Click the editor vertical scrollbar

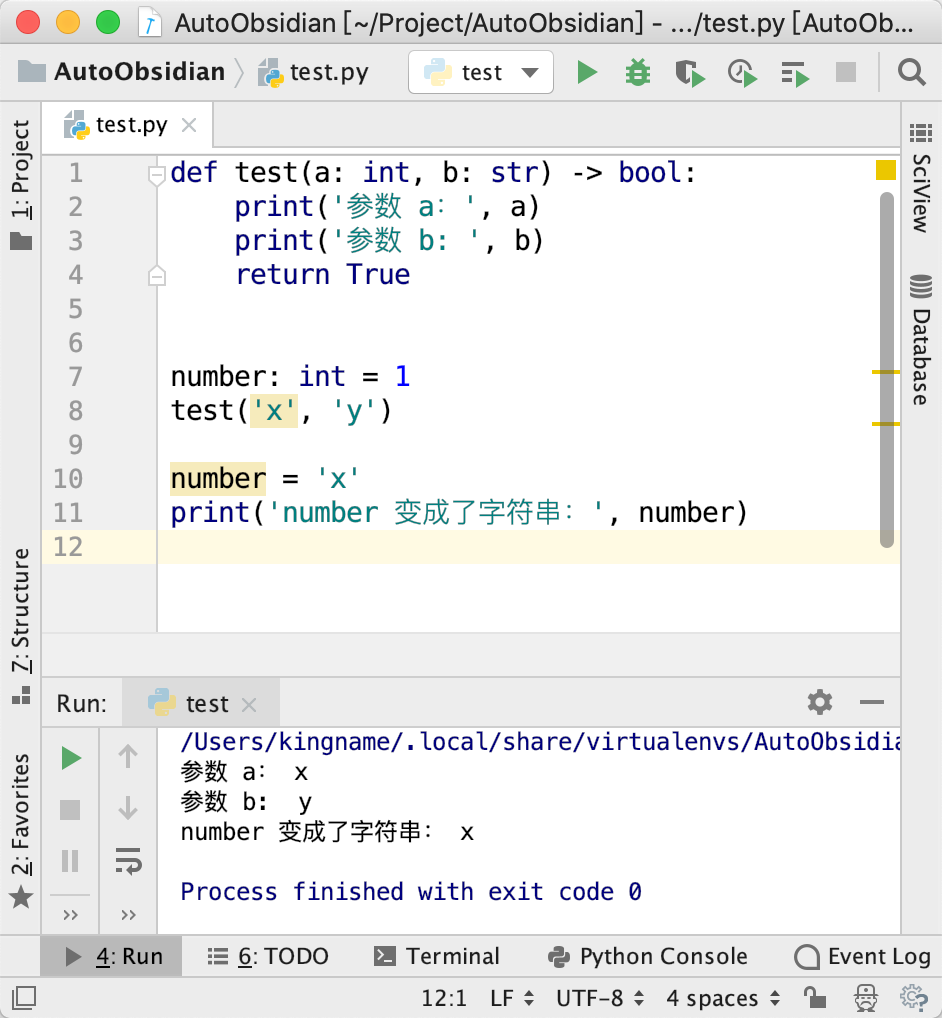tap(887, 370)
